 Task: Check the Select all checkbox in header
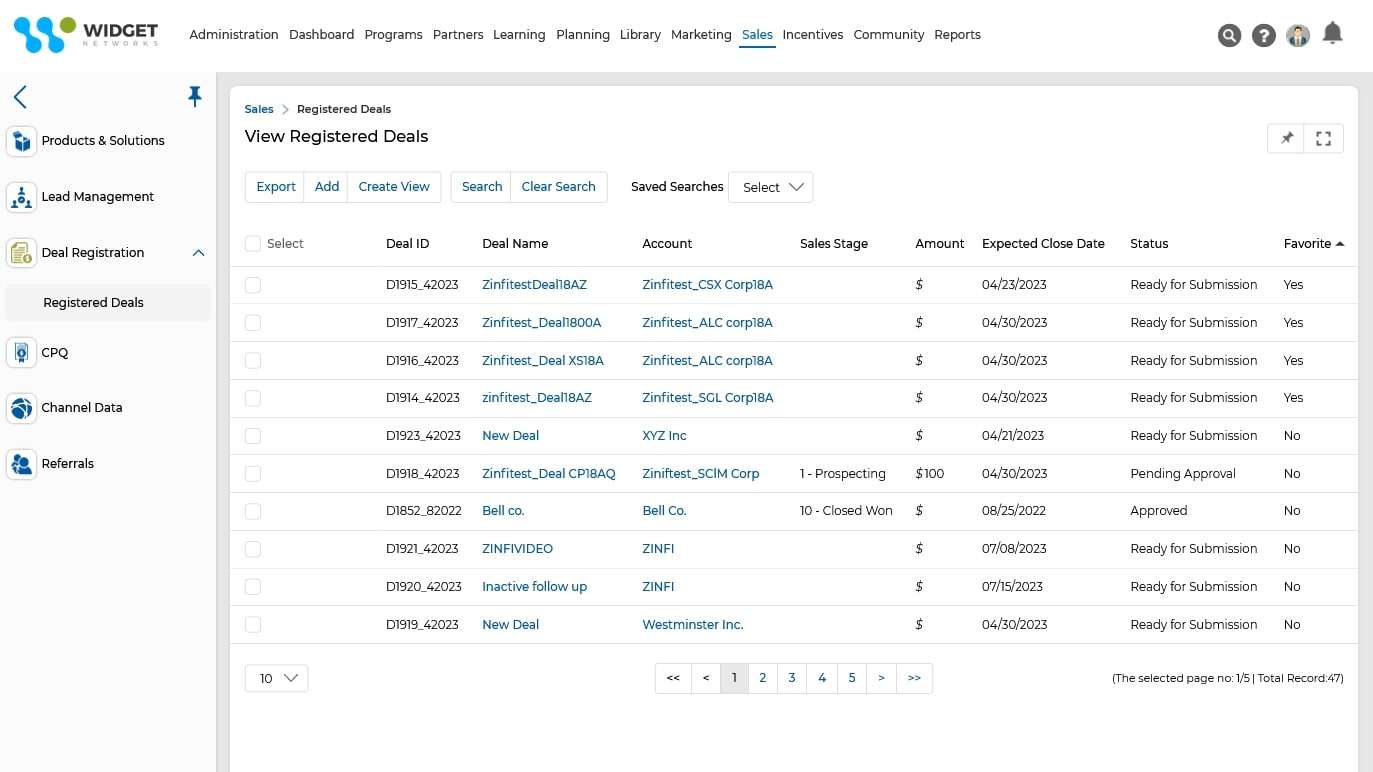coord(253,244)
